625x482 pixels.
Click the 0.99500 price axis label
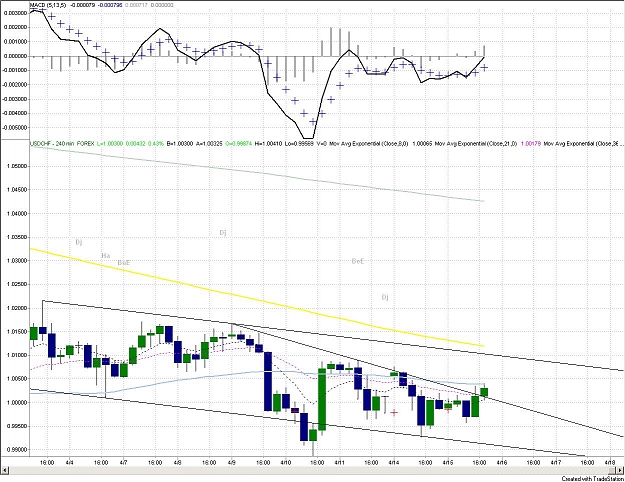pyautogui.click(x=17, y=426)
